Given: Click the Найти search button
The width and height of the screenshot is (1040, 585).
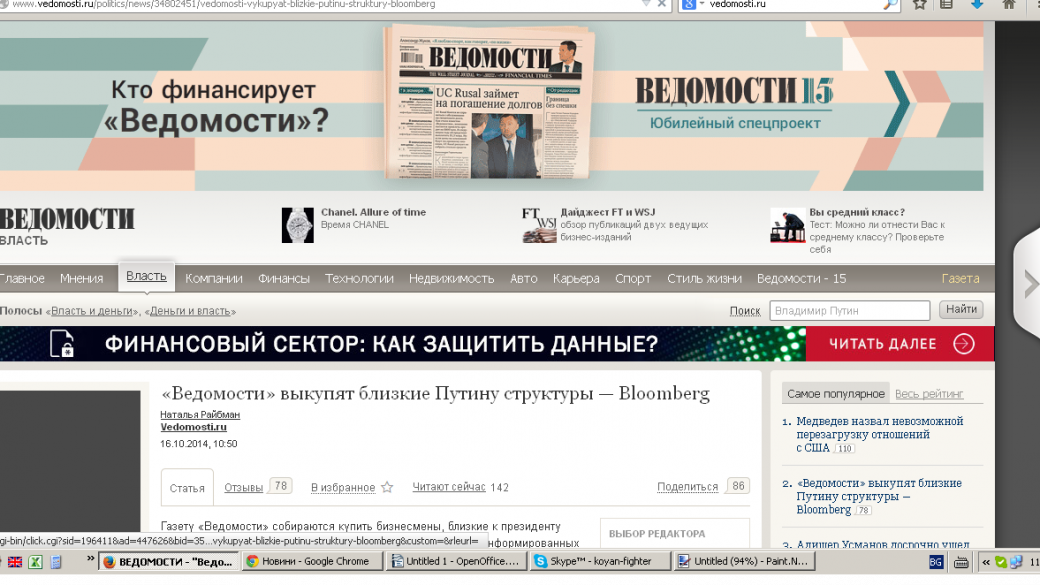Looking at the screenshot, I should coord(961,310).
